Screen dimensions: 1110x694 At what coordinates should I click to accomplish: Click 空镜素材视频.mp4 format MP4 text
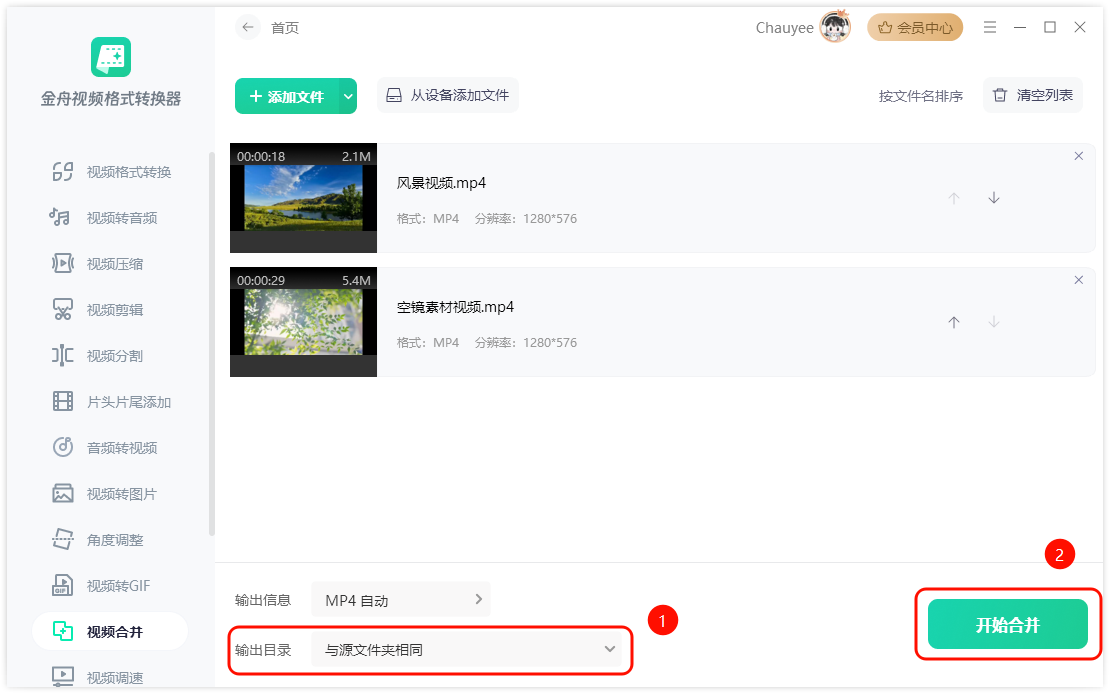coord(446,343)
